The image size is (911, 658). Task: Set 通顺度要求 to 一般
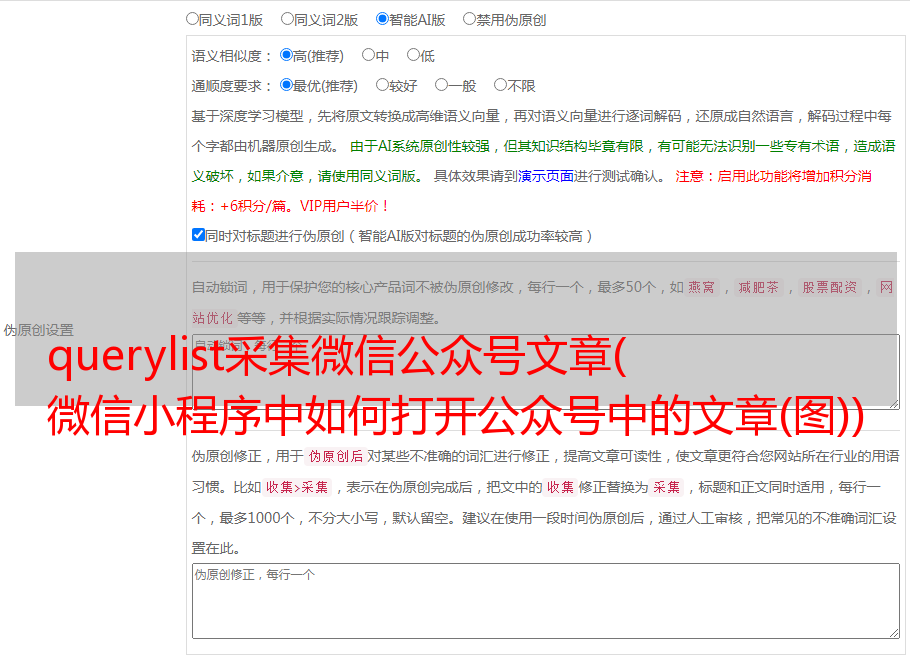441,85
